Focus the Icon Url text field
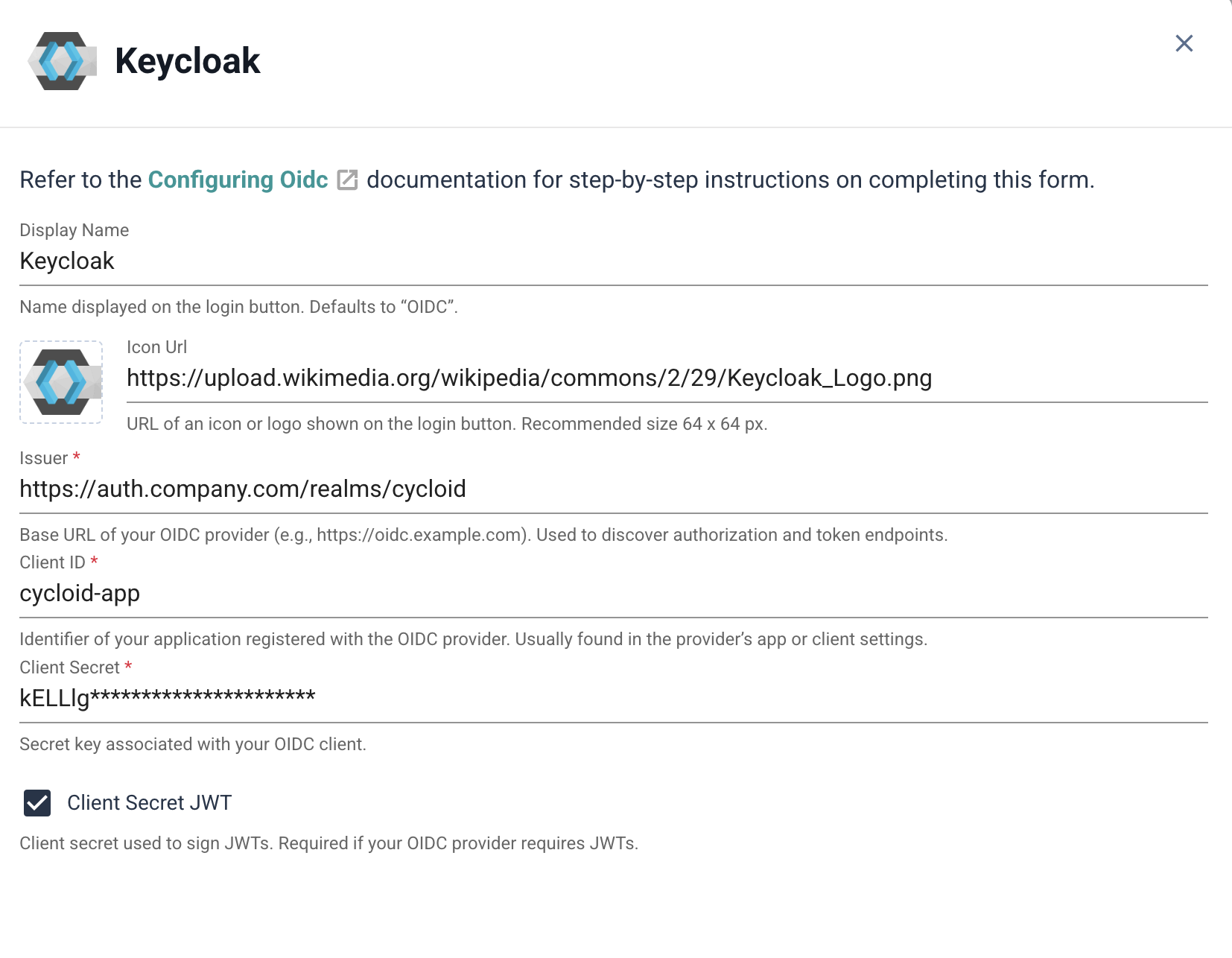This screenshot has width=1232, height=958. point(666,378)
